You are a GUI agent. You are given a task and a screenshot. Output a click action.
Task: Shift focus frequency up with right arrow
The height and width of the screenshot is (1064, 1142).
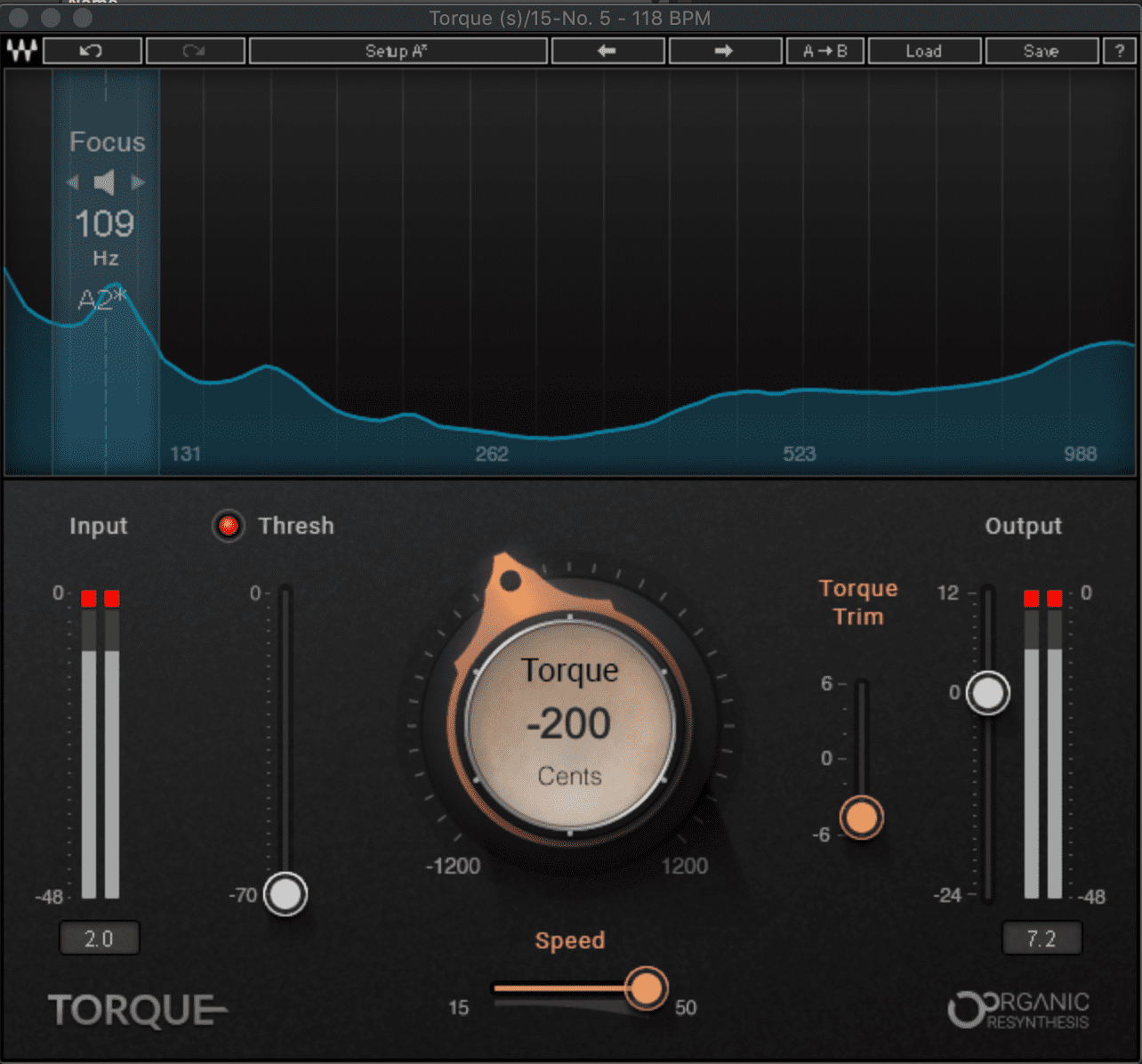tap(138, 182)
